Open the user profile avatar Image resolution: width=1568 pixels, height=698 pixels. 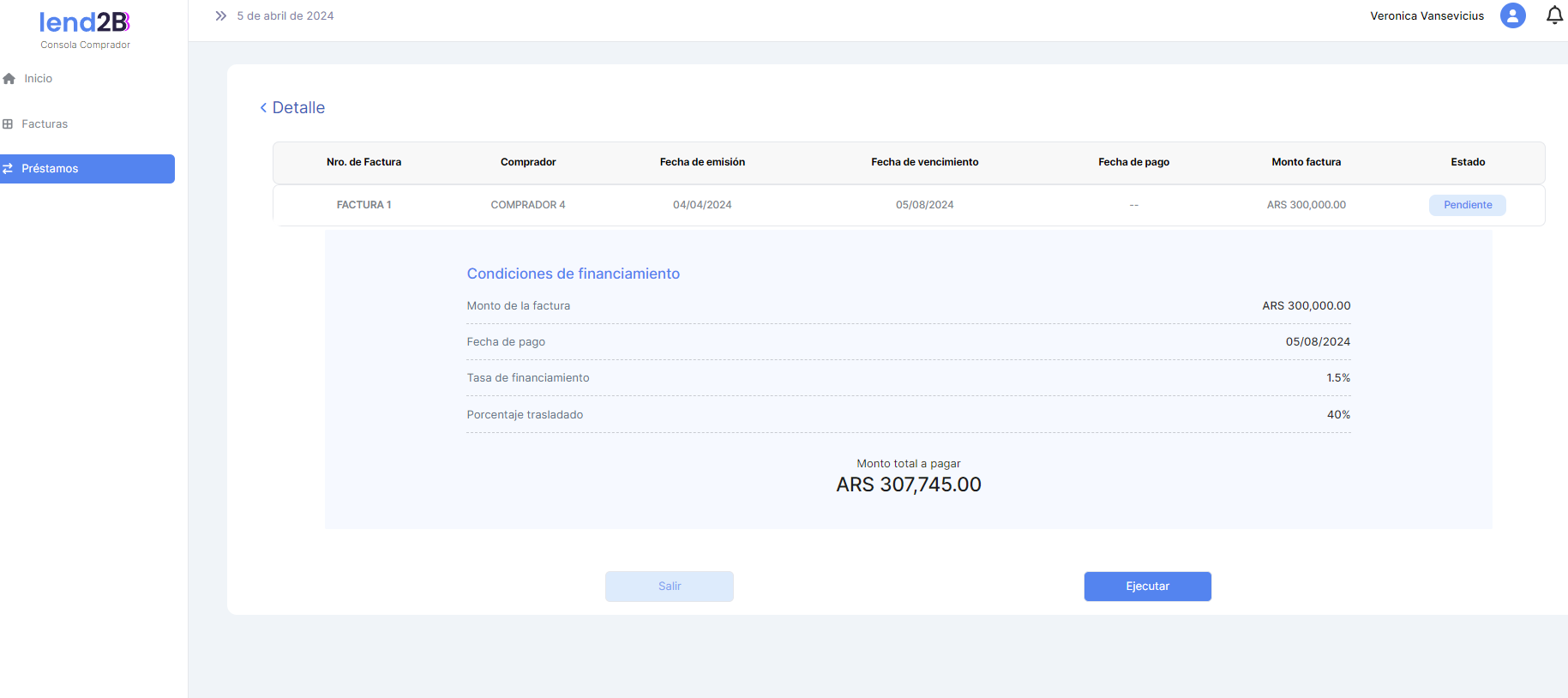pyautogui.click(x=1512, y=15)
